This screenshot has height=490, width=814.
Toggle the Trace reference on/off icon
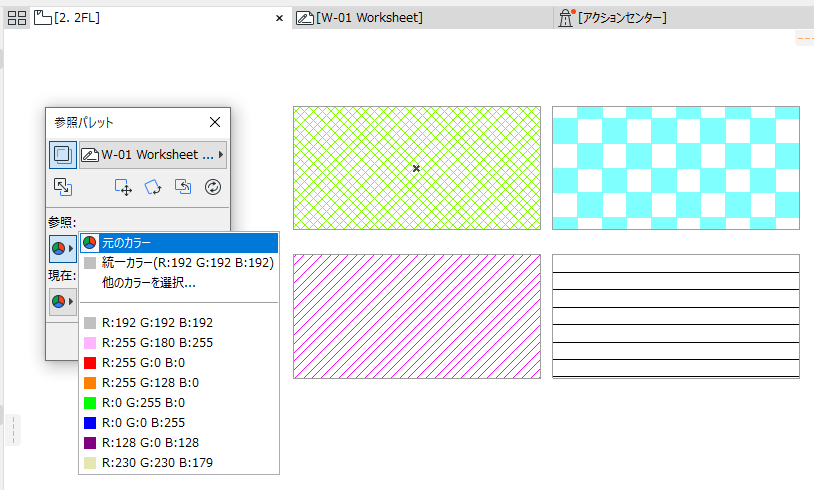(x=63, y=155)
